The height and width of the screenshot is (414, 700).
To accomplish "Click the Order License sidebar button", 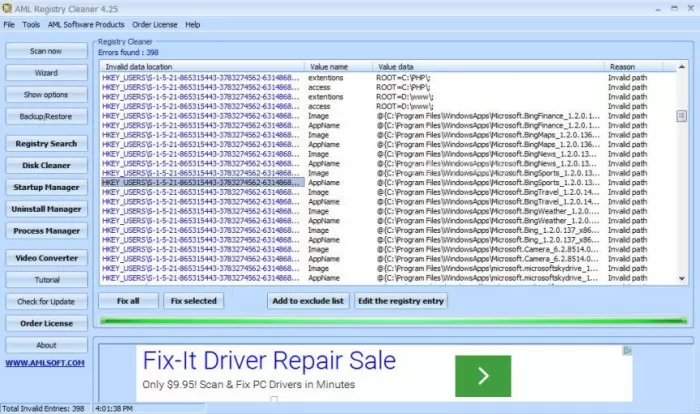I will 46,323.
